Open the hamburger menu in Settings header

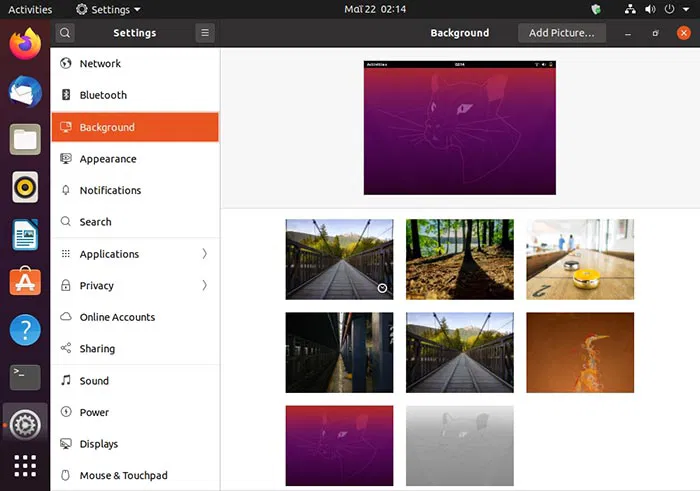(205, 33)
